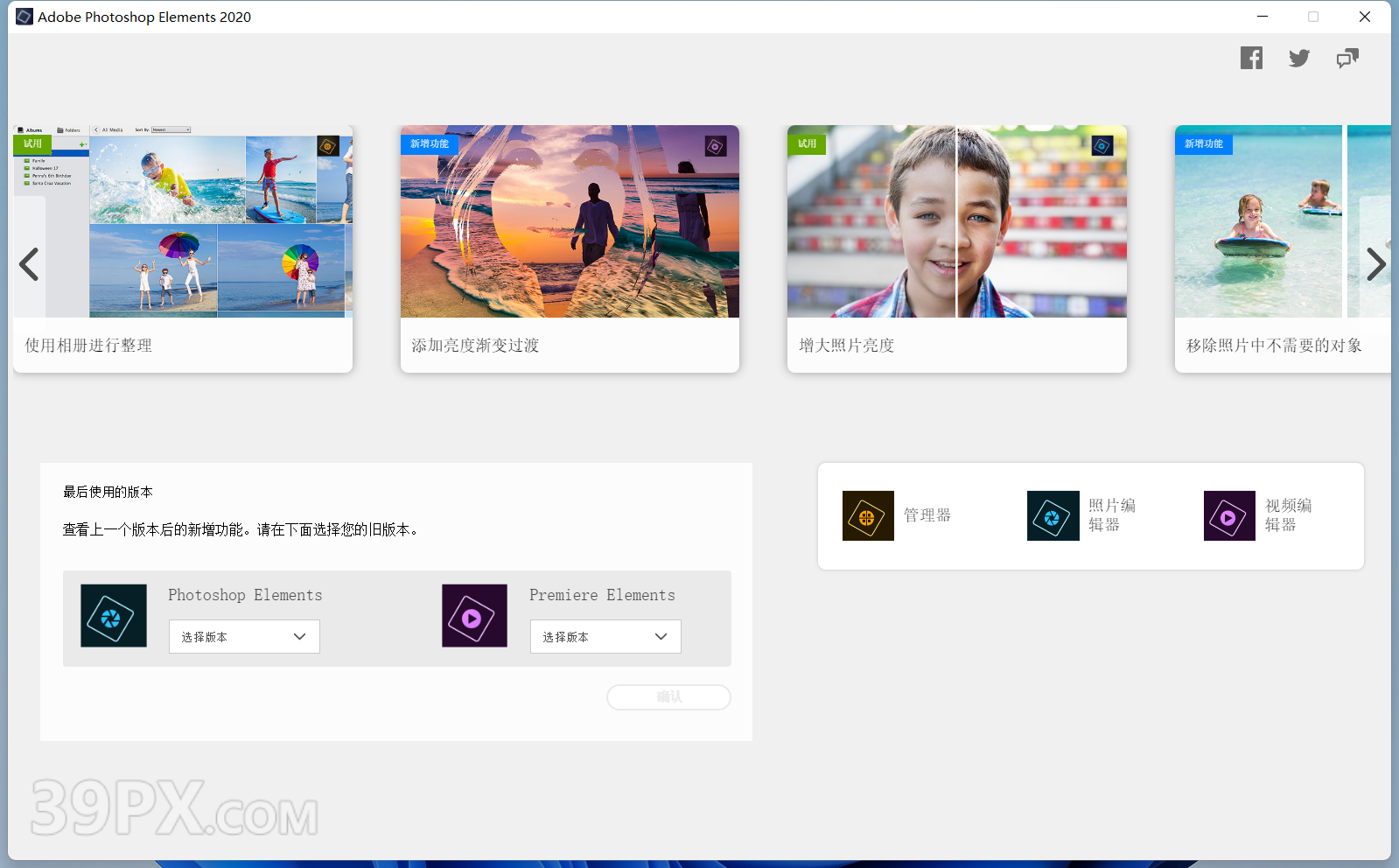The height and width of the screenshot is (868, 1399).
Task: Click Premiere badge on 添加亮度渐变过渡 card
Action: (716, 146)
